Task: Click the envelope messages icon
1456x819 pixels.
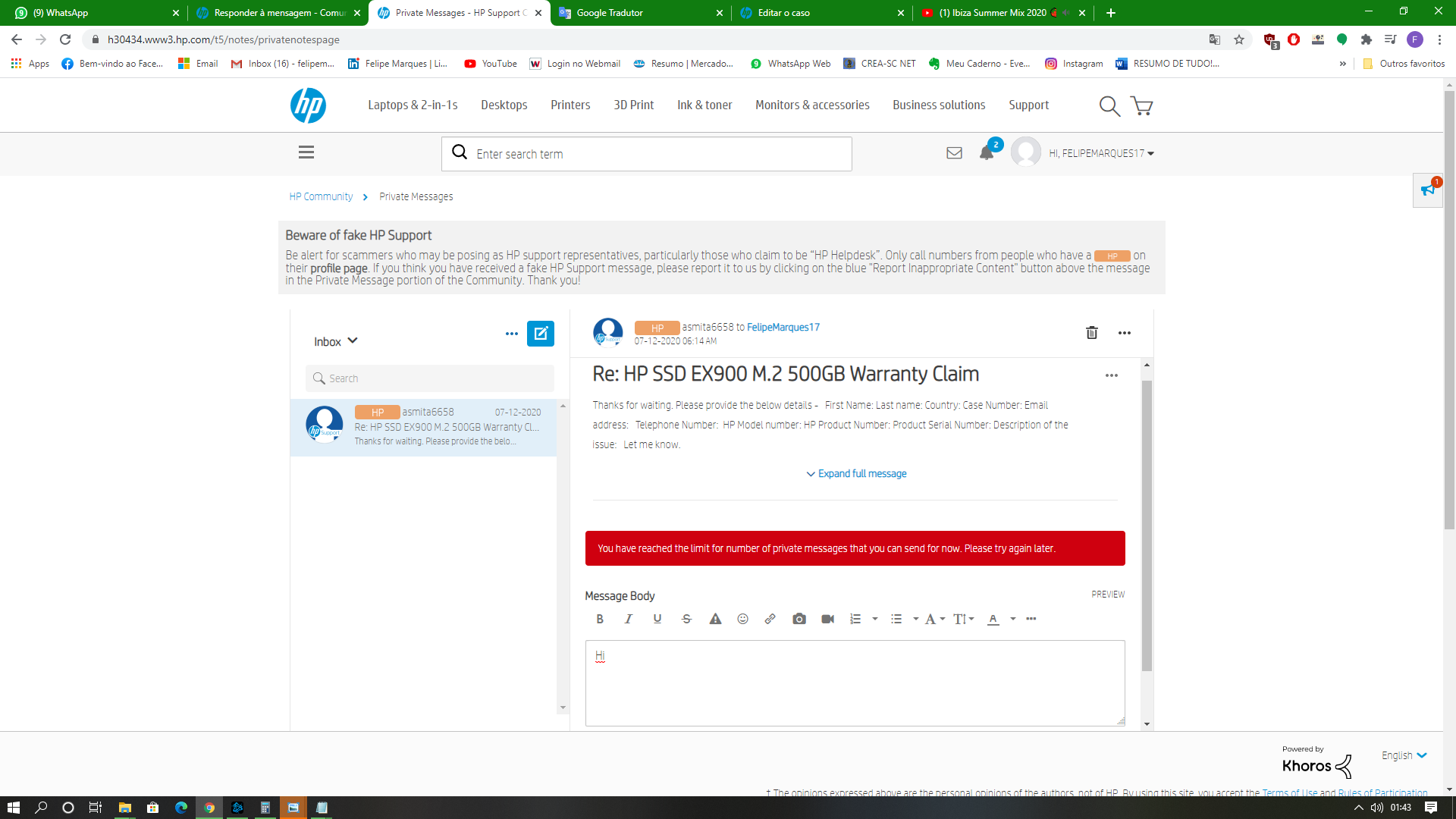Action: (x=954, y=153)
